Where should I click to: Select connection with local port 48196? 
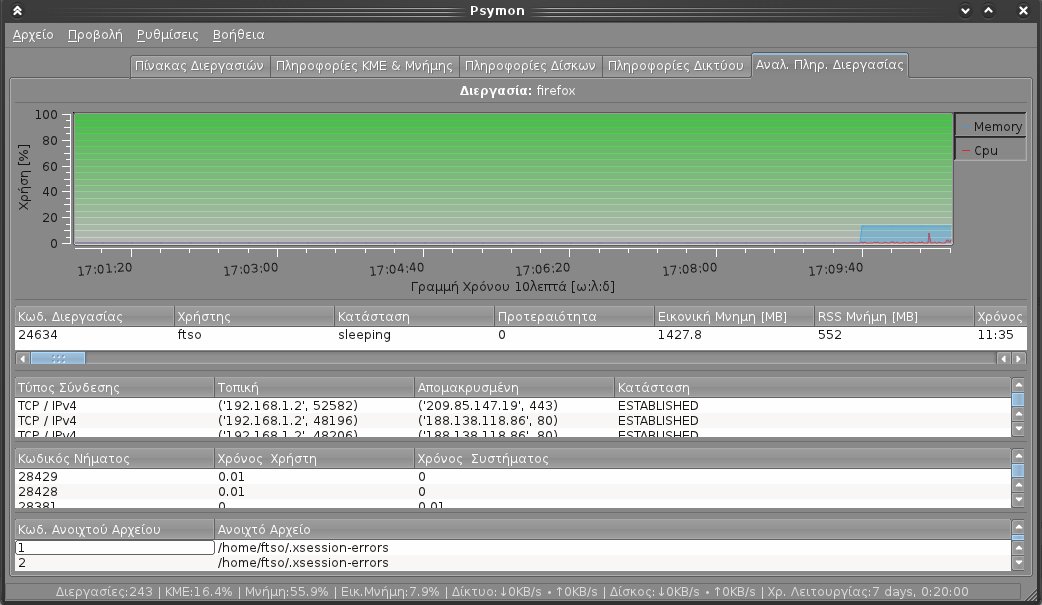[512, 421]
